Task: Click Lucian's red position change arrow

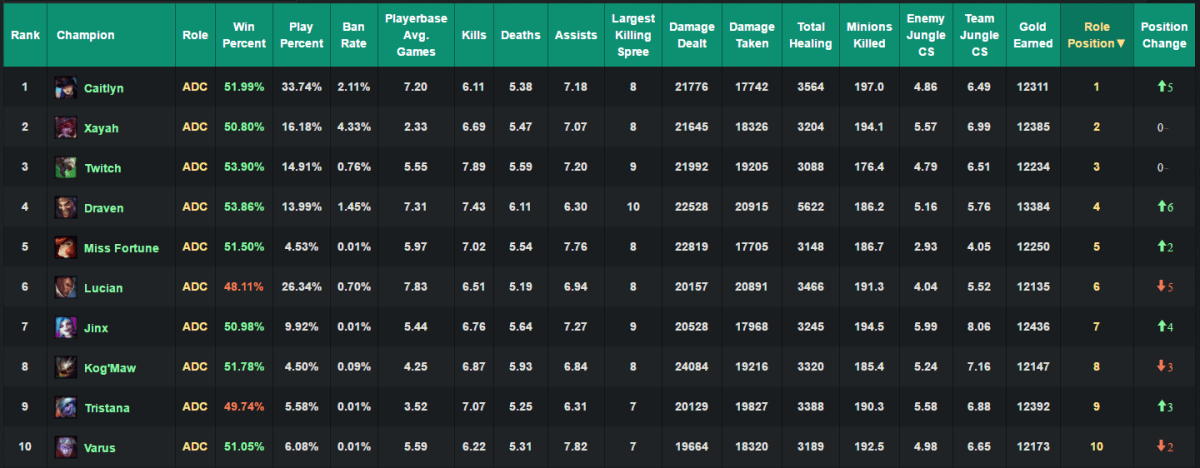Action: 1161,287
